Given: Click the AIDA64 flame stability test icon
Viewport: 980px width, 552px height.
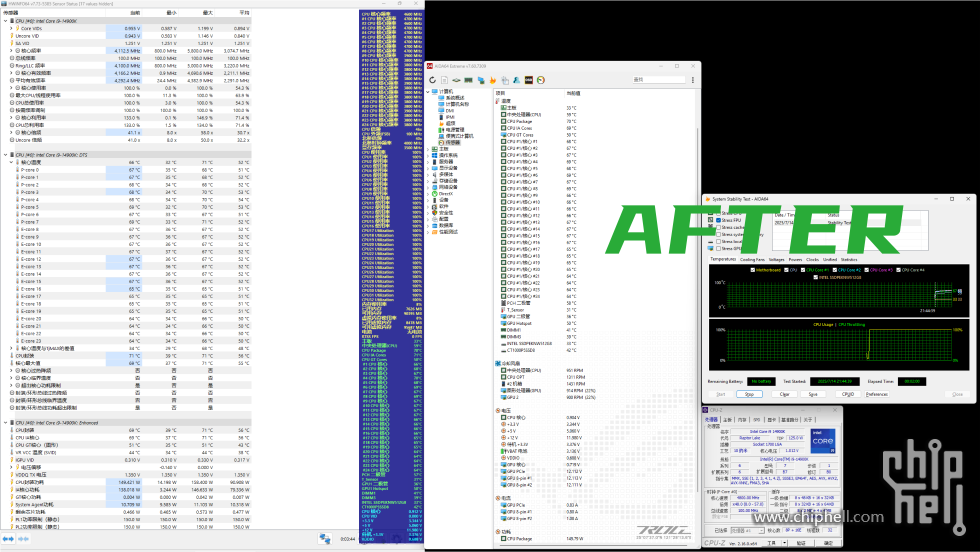Looking at the screenshot, I should click(x=492, y=80).
